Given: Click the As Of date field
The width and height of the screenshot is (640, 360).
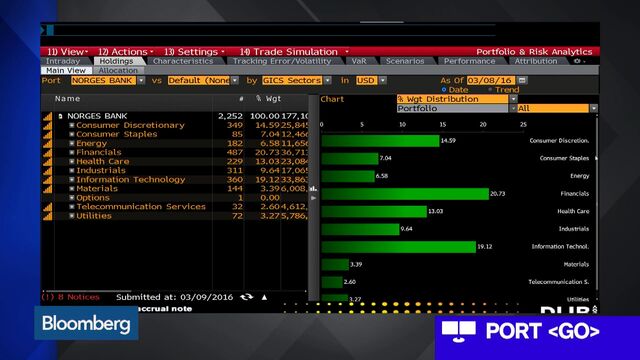Looking at the screenshot, I should tap(491, 80).
